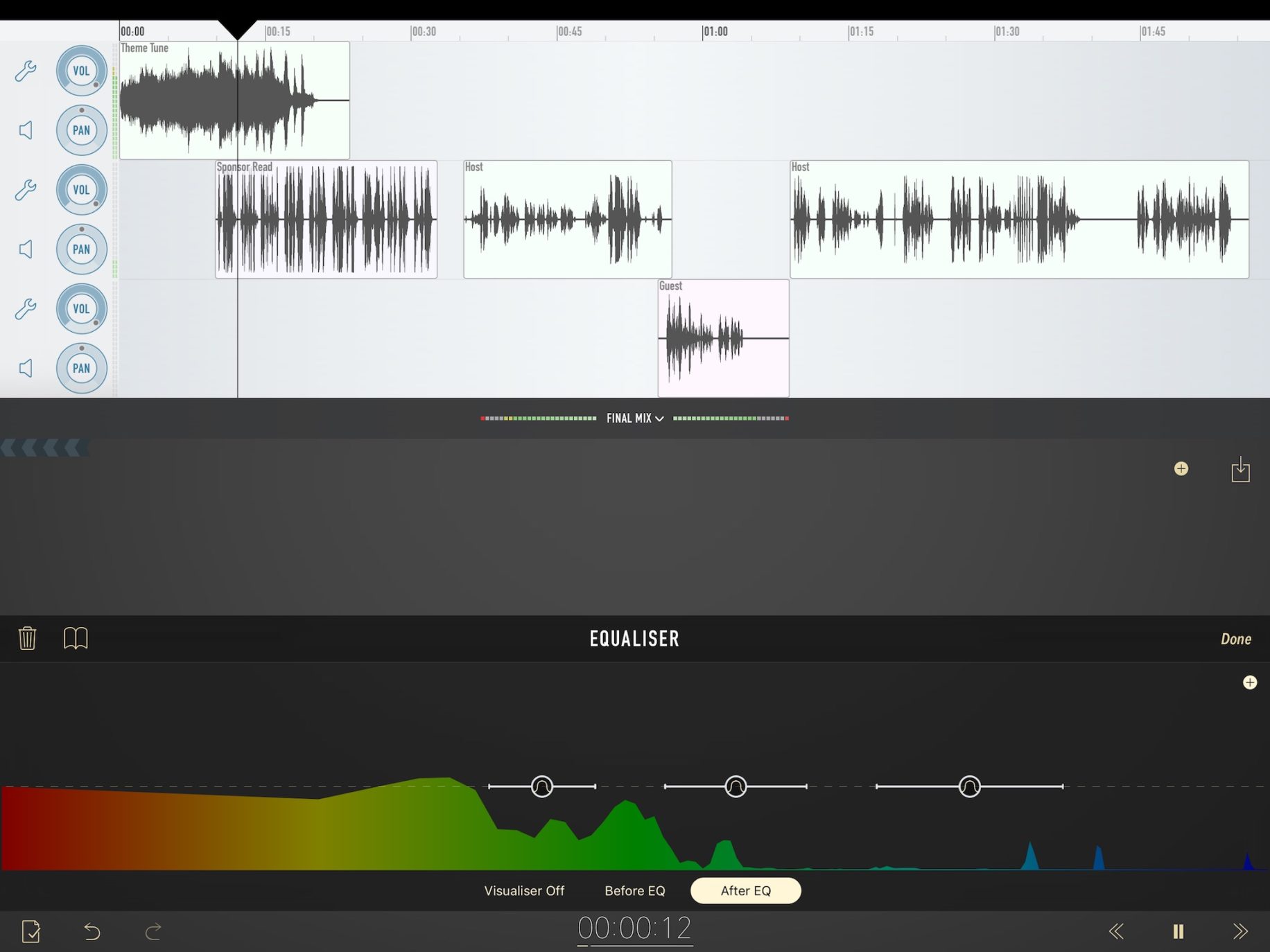
Task: Turn the Visualiser Off
Action: (x=525, y=891)
